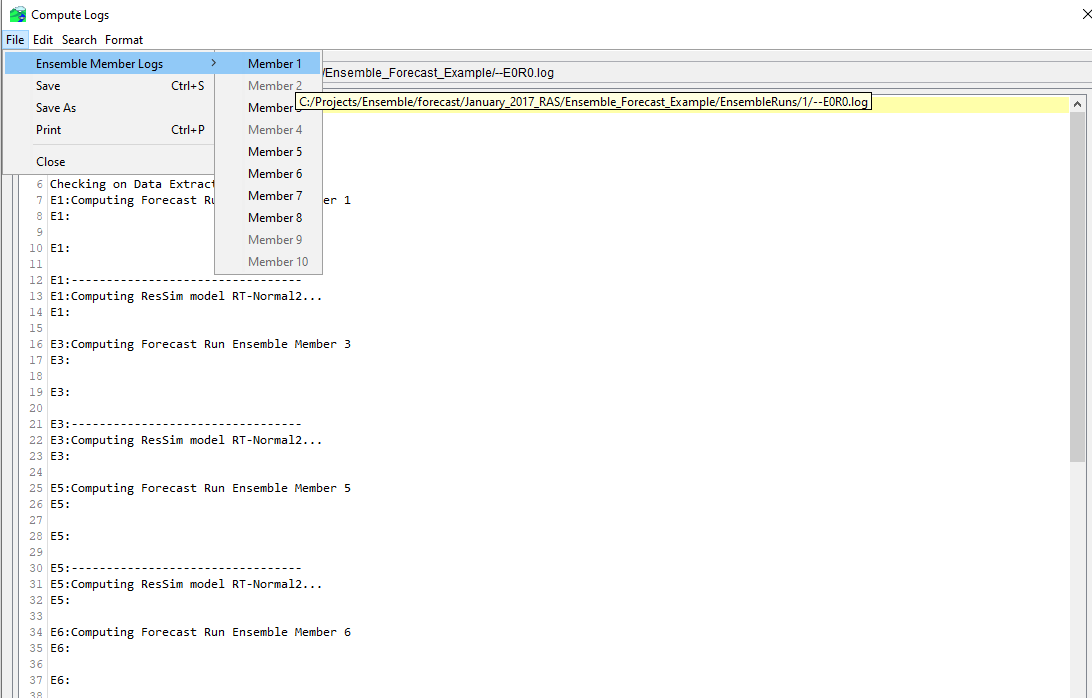This screenshot has width=1092, height=698.
Task: Open the Member 8 log
Action: [274, 217]
